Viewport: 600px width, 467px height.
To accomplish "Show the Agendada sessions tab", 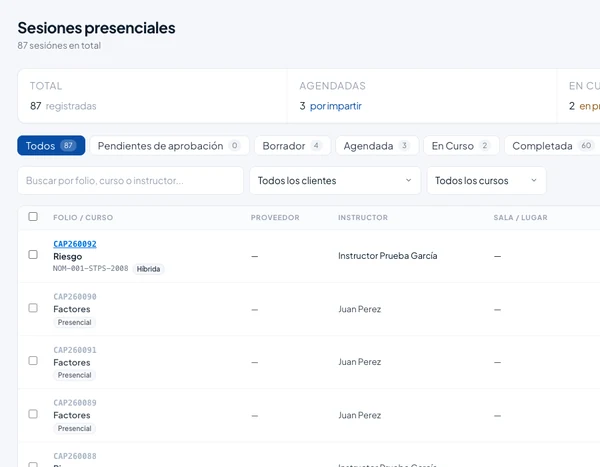I will point(377,145).
